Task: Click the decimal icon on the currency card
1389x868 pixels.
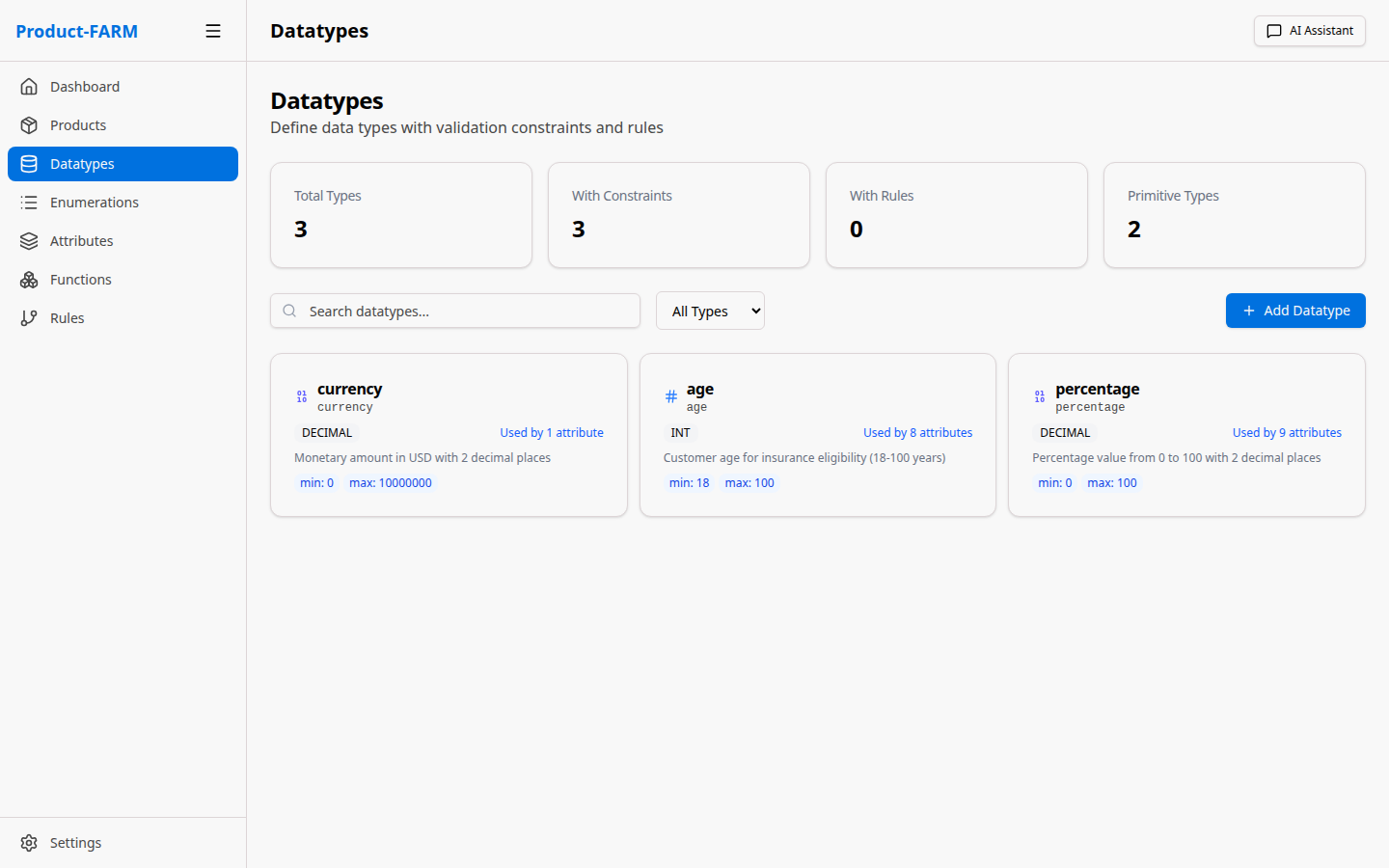Action: (x=301, y=395)
